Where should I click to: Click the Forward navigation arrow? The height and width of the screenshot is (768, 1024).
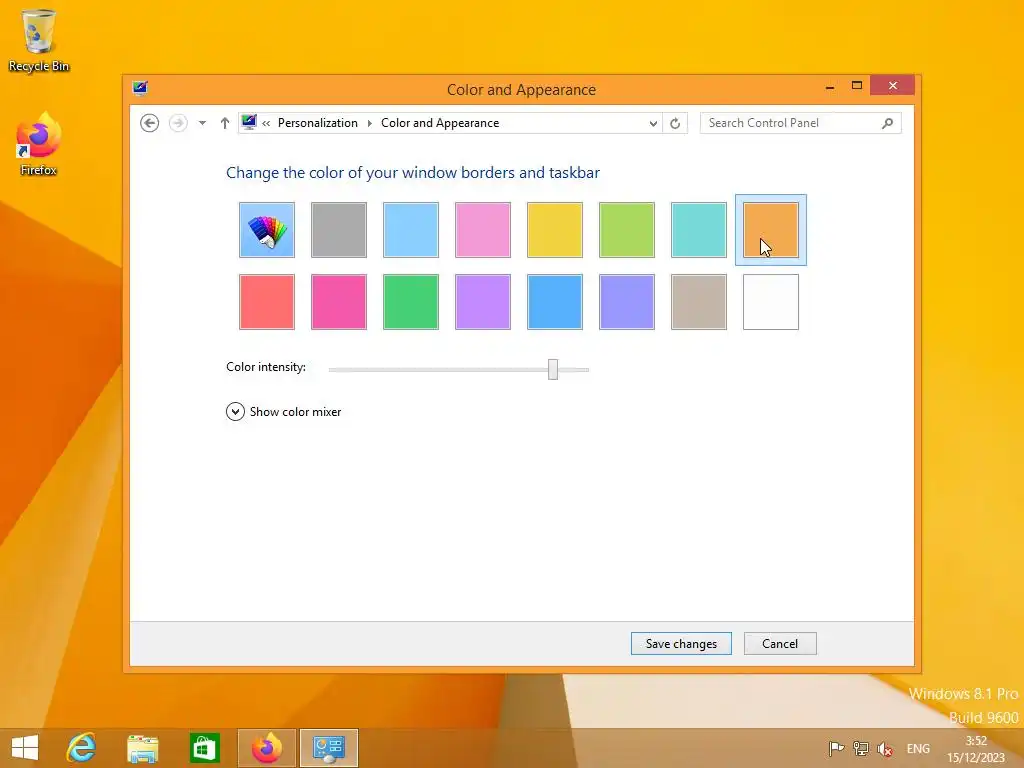(178, 123)
